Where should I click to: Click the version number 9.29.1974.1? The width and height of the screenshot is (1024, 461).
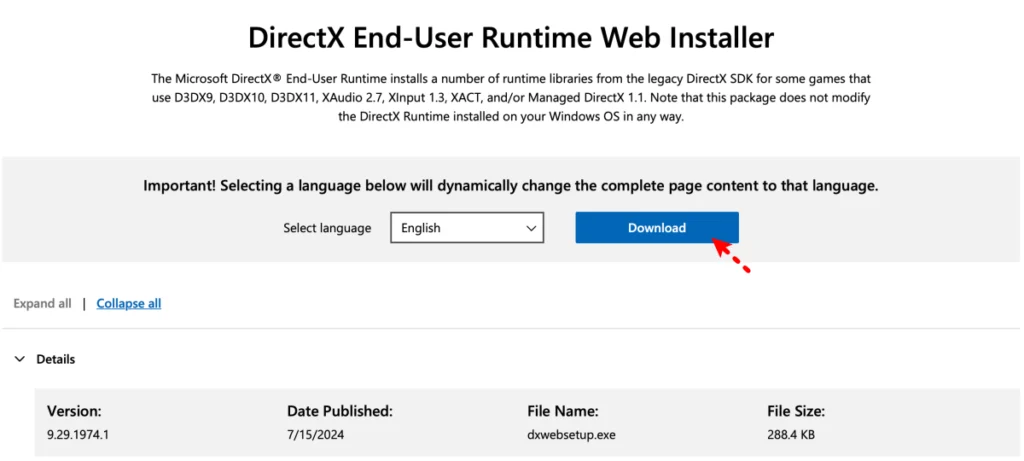tap(78, 434)
